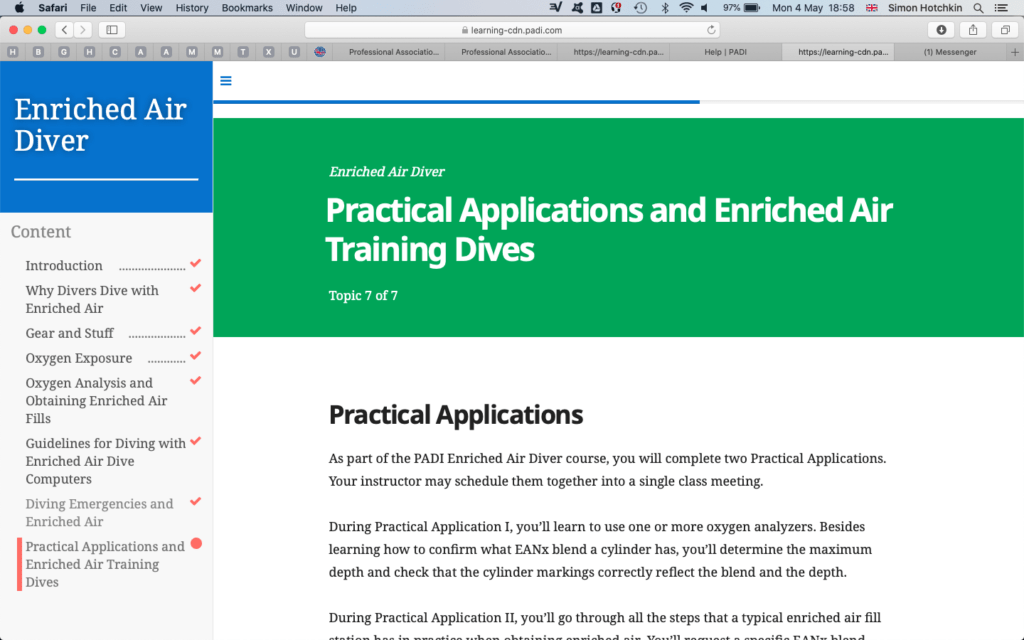Click the learning-cdn.padi.com address bar

pos(511,30)
